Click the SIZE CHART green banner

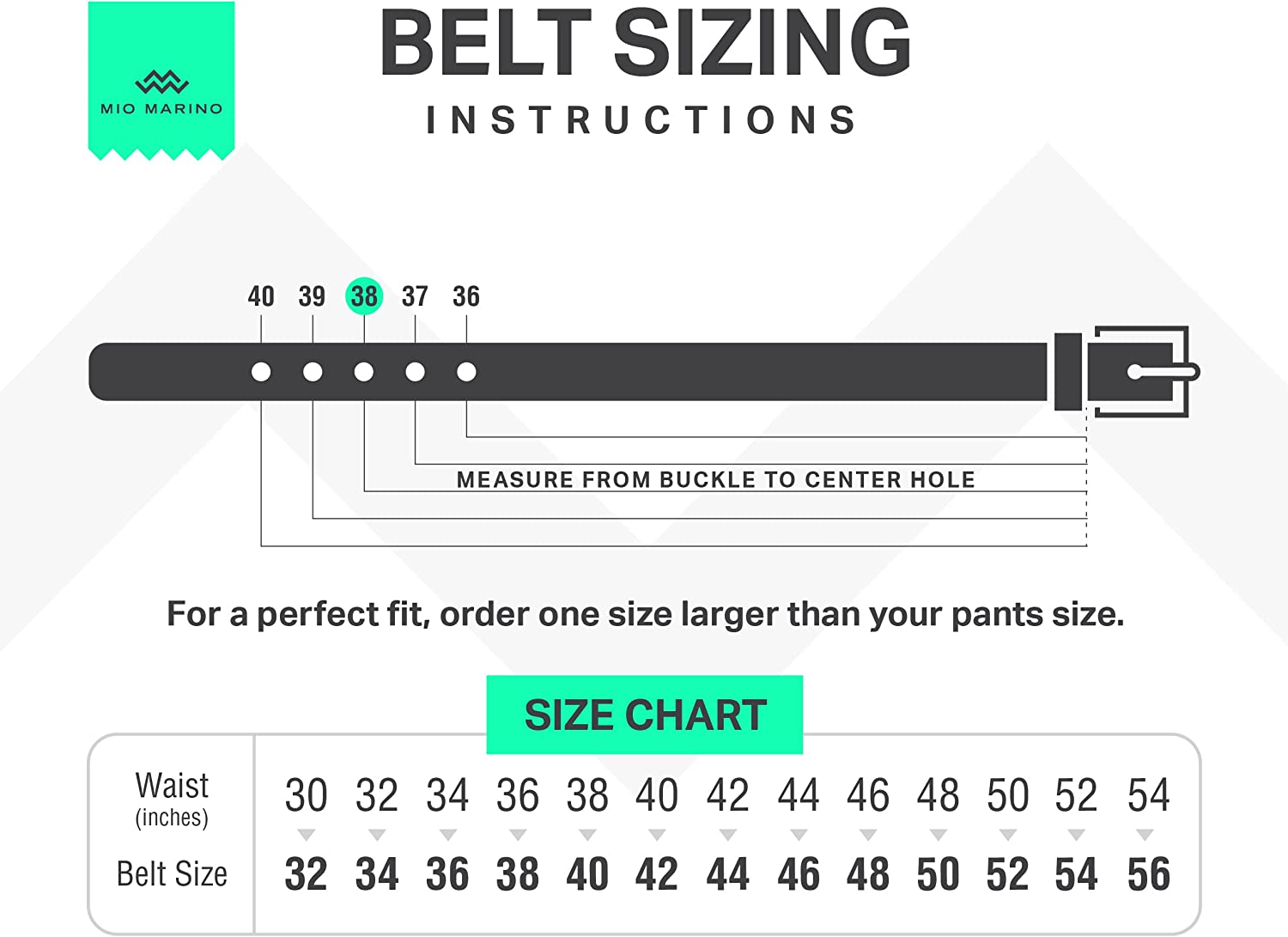click(645, 715)
